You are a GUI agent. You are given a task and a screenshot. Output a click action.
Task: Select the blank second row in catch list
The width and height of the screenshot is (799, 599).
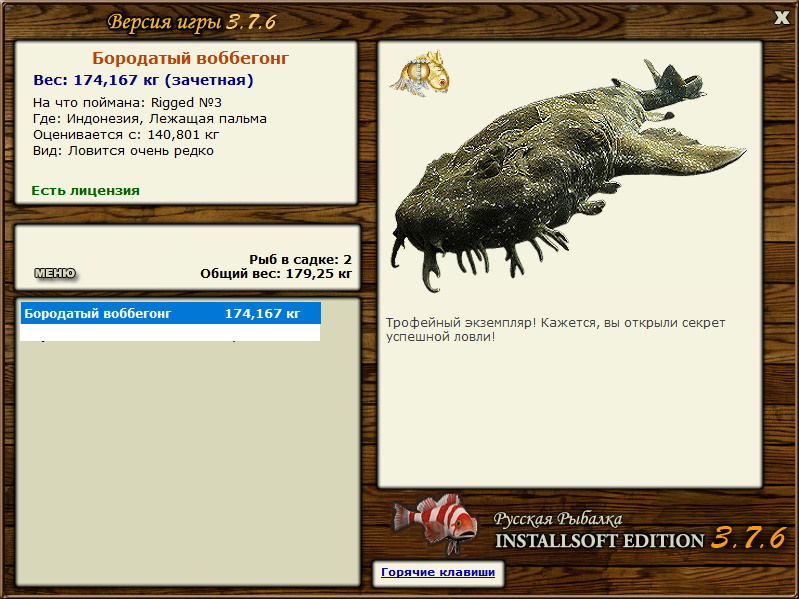(171, 333)
